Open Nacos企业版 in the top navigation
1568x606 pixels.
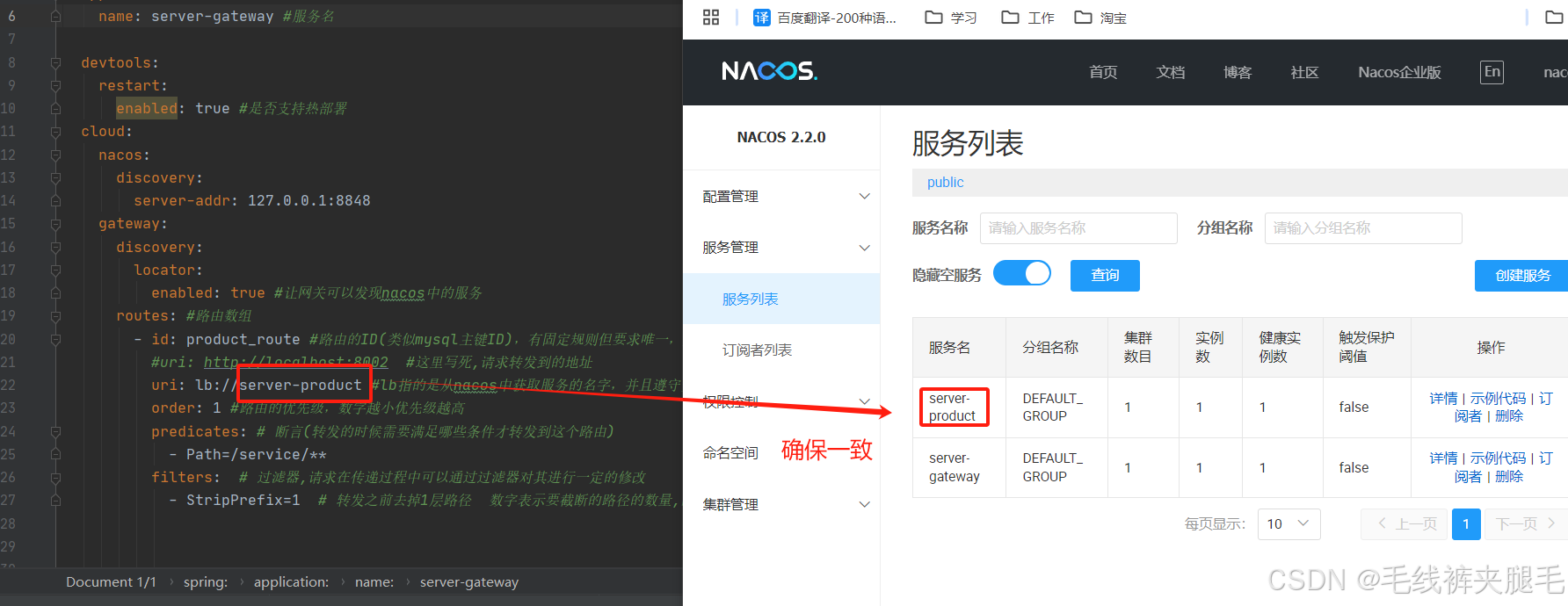click(1399, 72)
